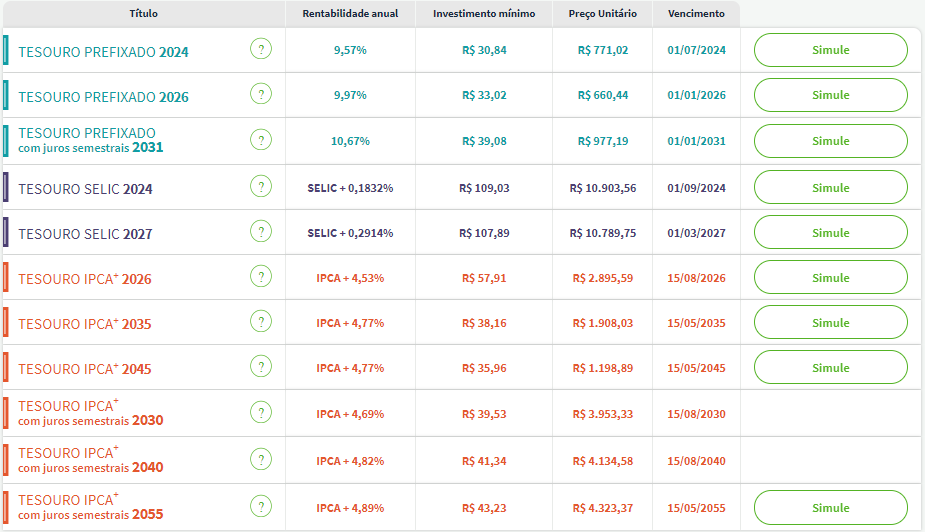Open help icon for Tesouro IPCA+ 2026
Screen dimensions: 925x532
[261, 276]
